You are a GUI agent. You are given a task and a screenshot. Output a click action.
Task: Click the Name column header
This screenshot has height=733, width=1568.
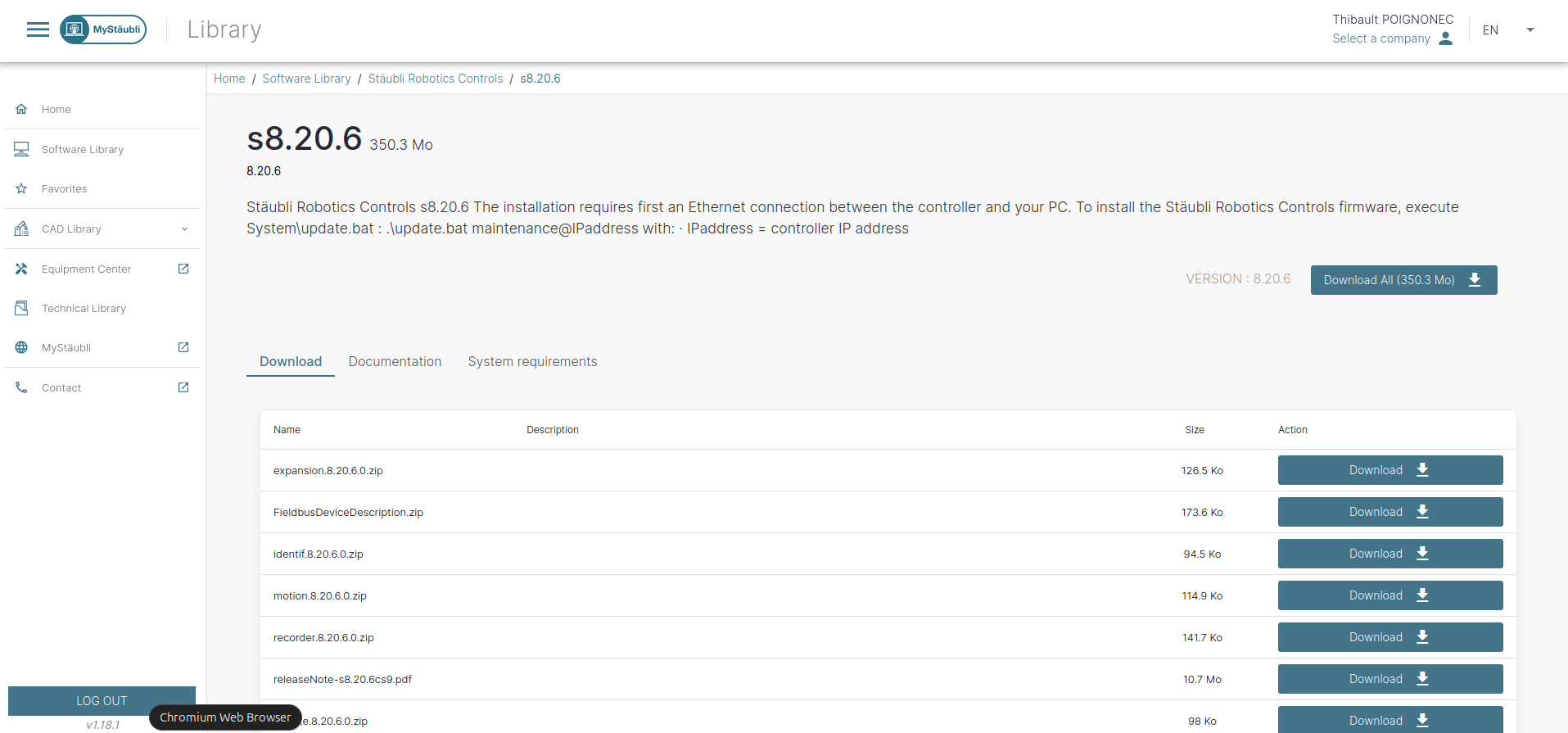(287, 430)
